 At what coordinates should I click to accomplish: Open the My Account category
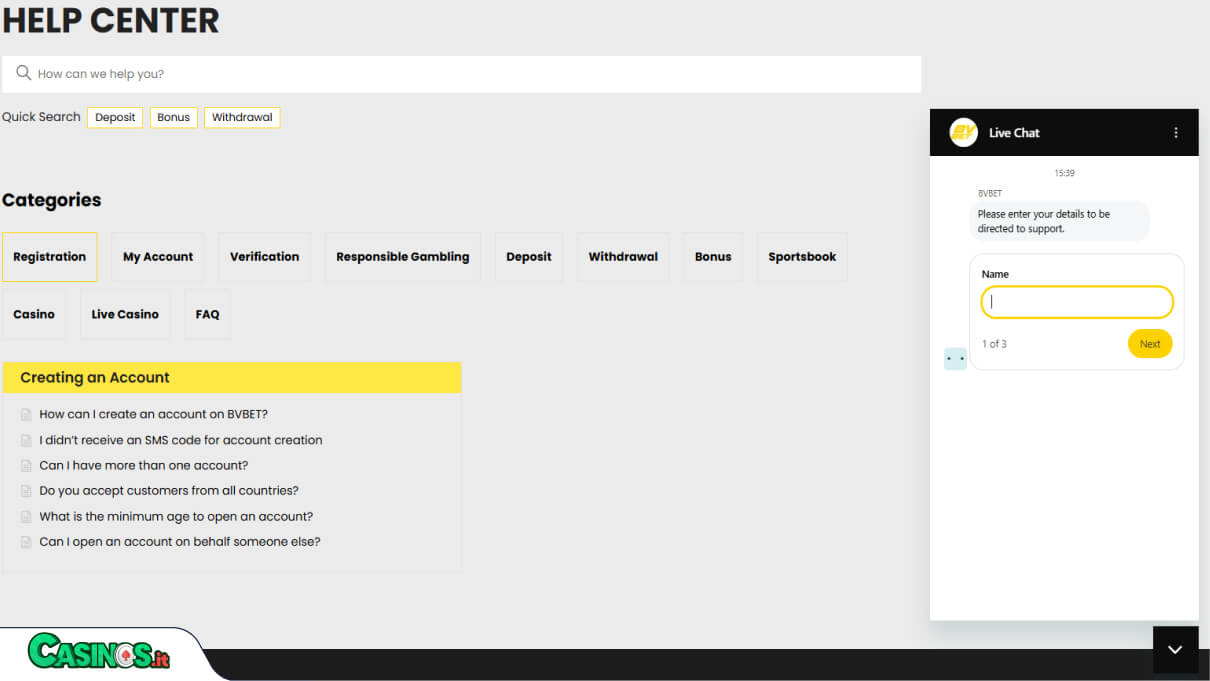(x=158, y=257)
